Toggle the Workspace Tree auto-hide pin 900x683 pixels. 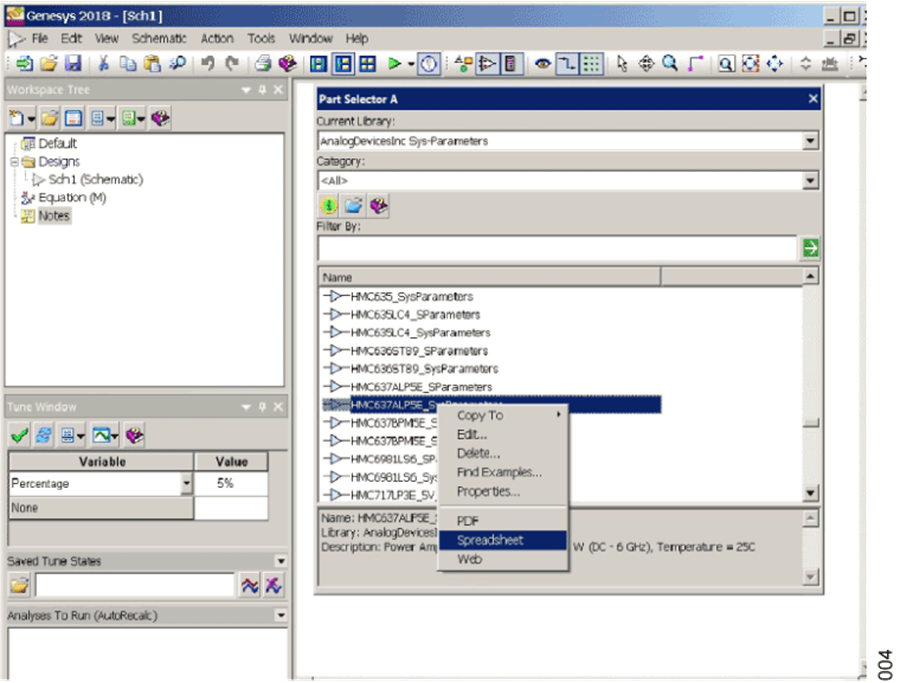coord(262,89)
